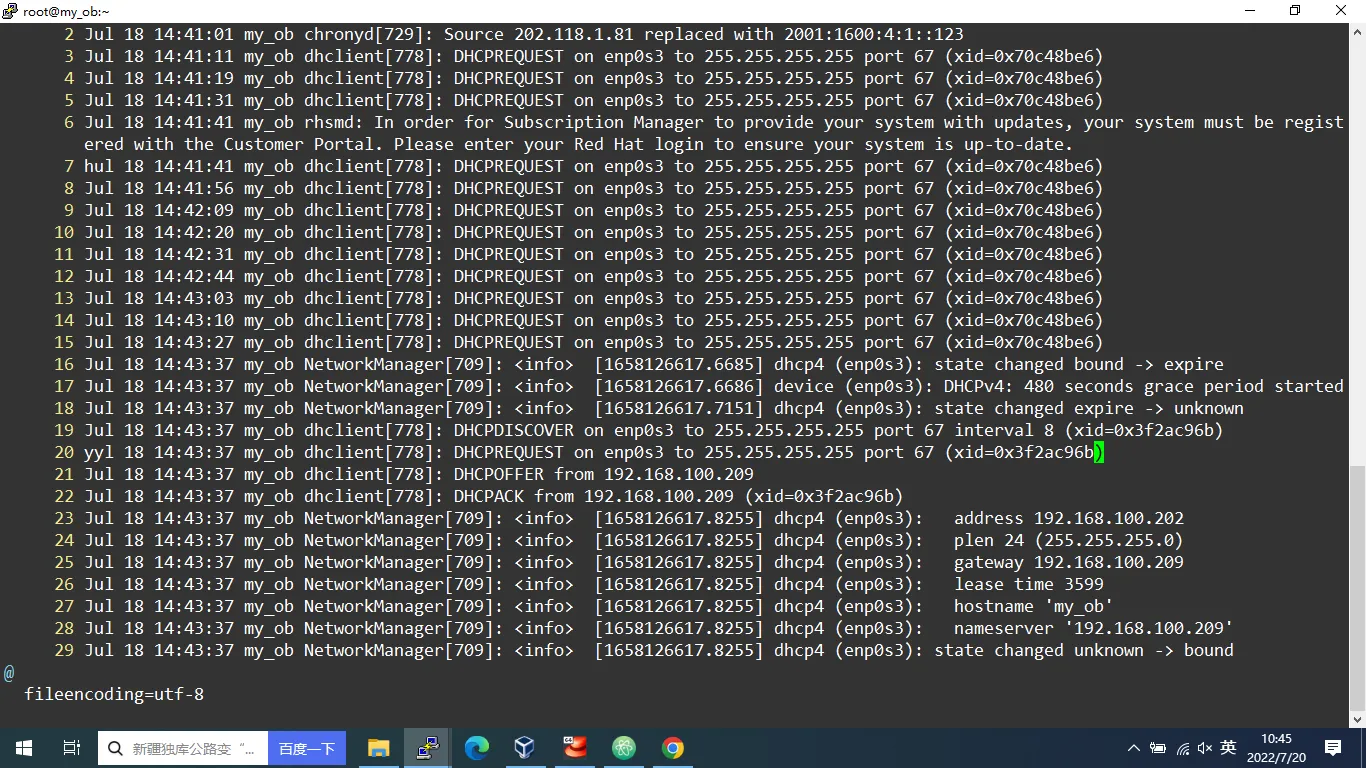Show hidden system tray icons
Image resolution: width=1366 pixels, height=768 pixels.
click(x=1133, y=748)
